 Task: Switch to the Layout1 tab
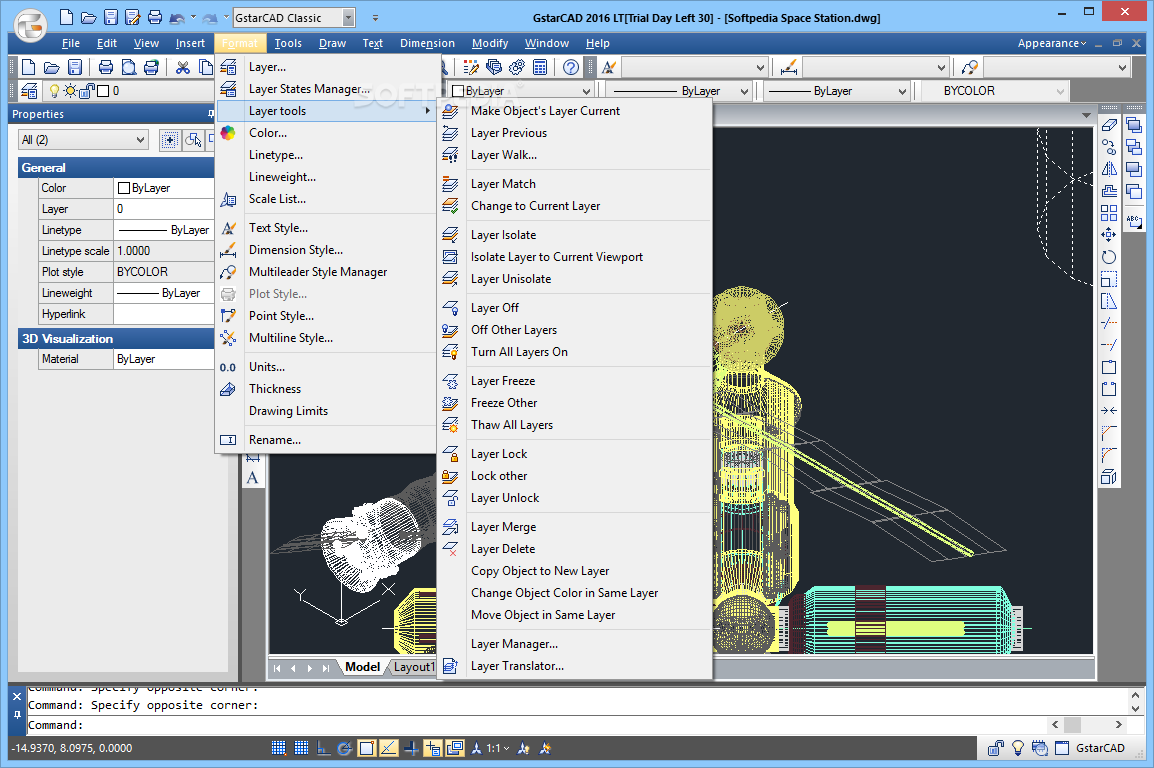point(412,667)
